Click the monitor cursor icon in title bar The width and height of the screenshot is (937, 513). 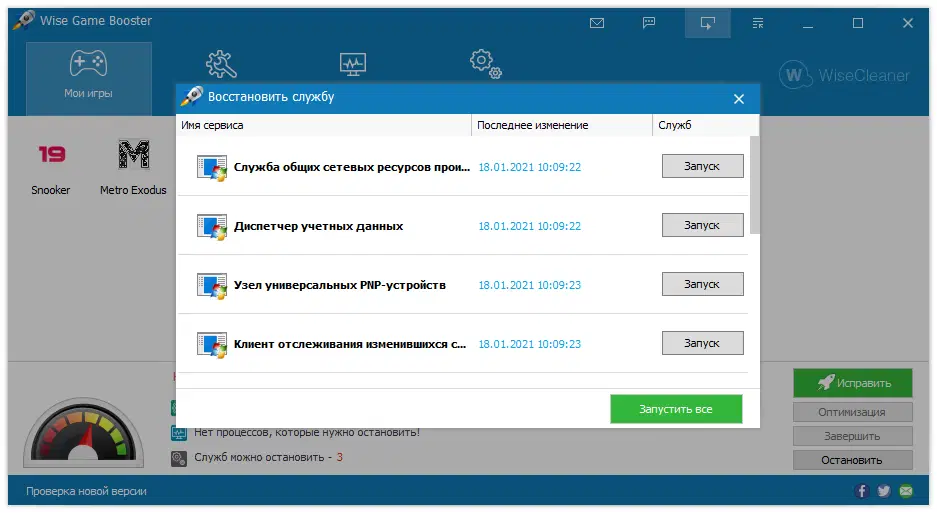pyautogui.click(x=708, y=23)
